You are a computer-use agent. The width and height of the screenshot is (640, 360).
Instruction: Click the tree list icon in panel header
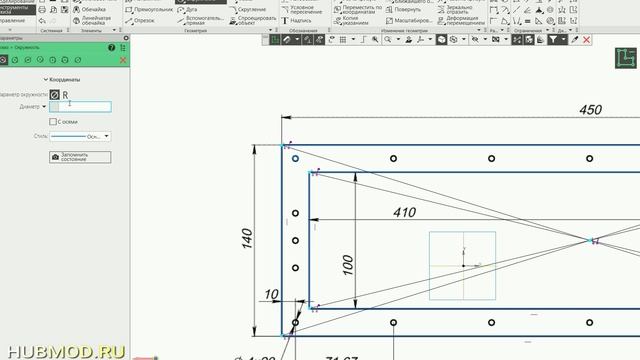click(x=123, y=48)
